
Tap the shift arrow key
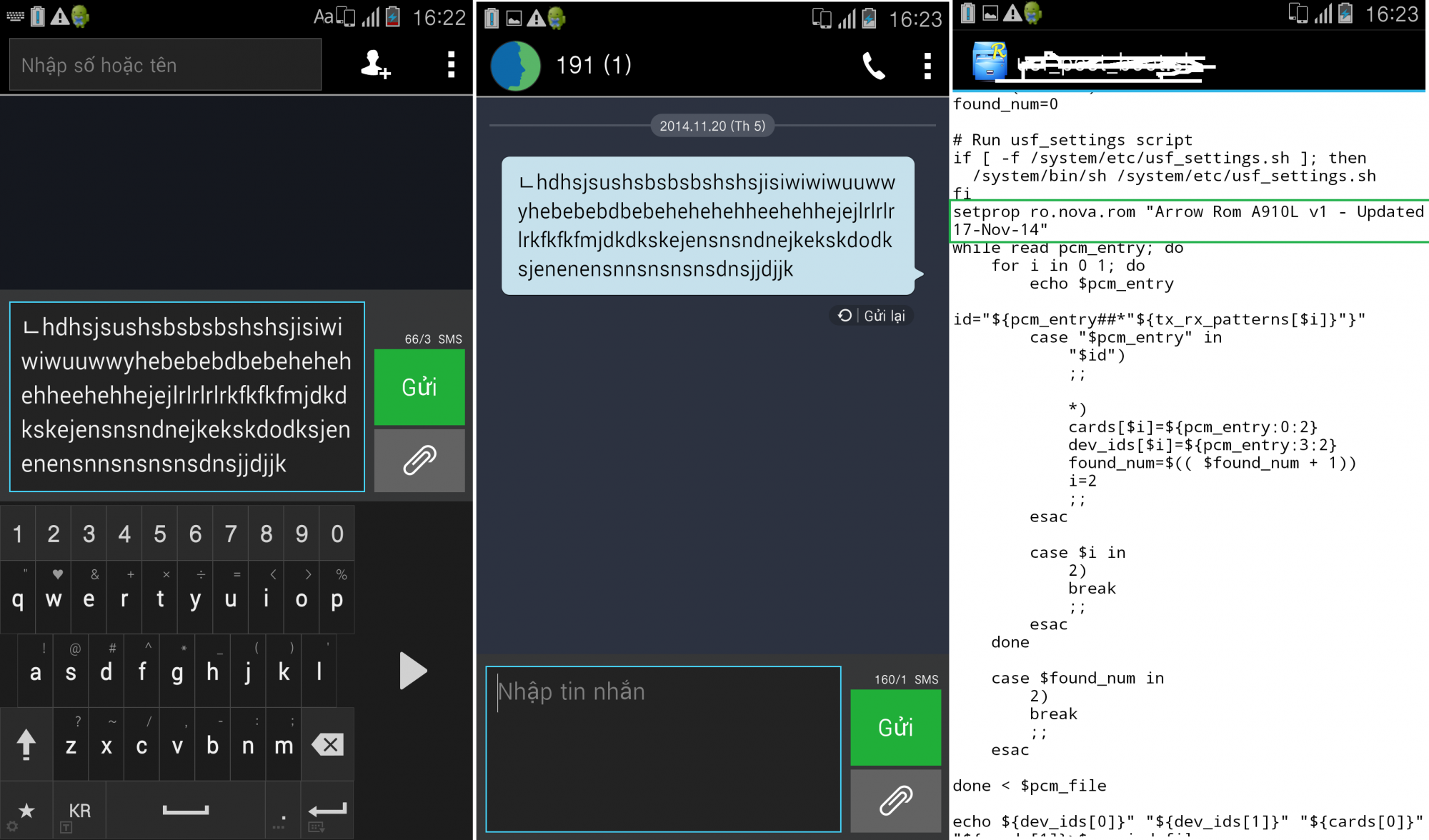click(x=26, y=744)
